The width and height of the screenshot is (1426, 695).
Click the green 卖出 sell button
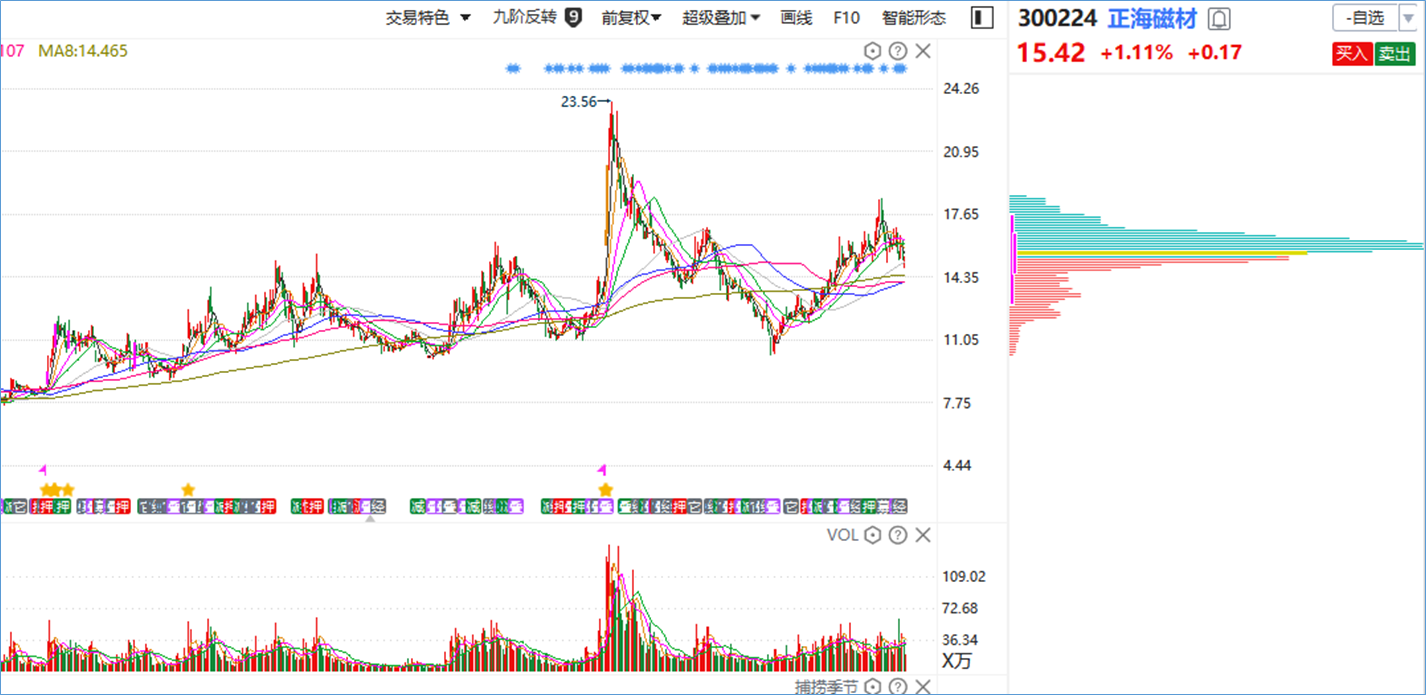(x=1393, y=54)
